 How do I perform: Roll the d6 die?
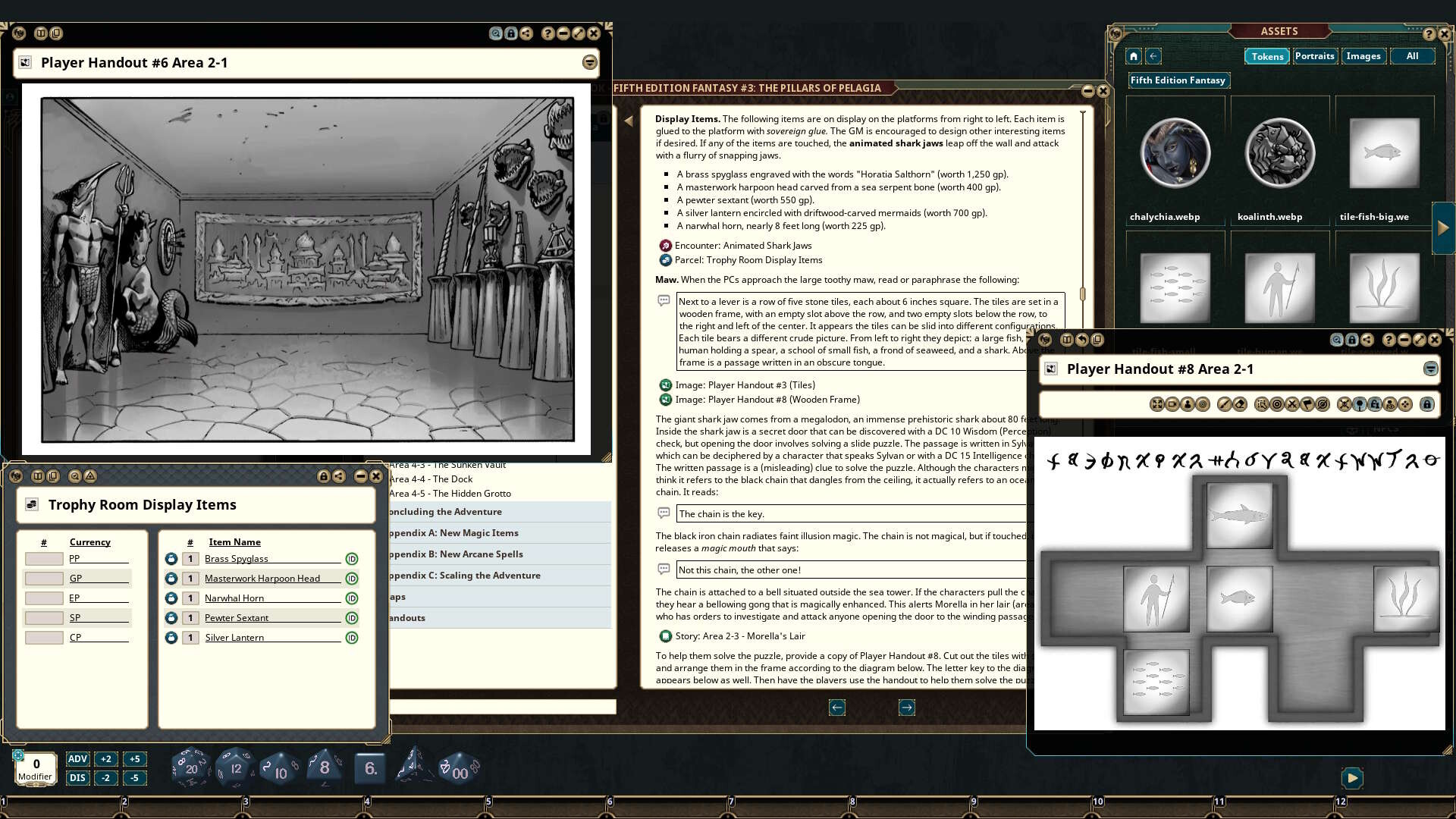[370, 768]
